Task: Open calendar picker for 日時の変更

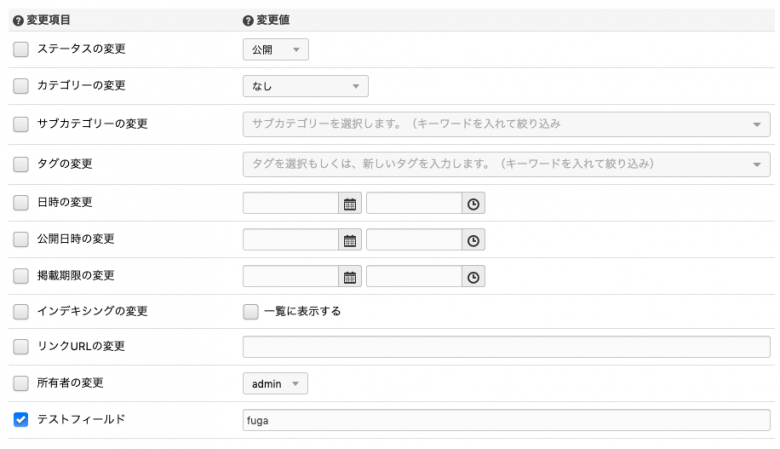Action: (x=350, y=204)
